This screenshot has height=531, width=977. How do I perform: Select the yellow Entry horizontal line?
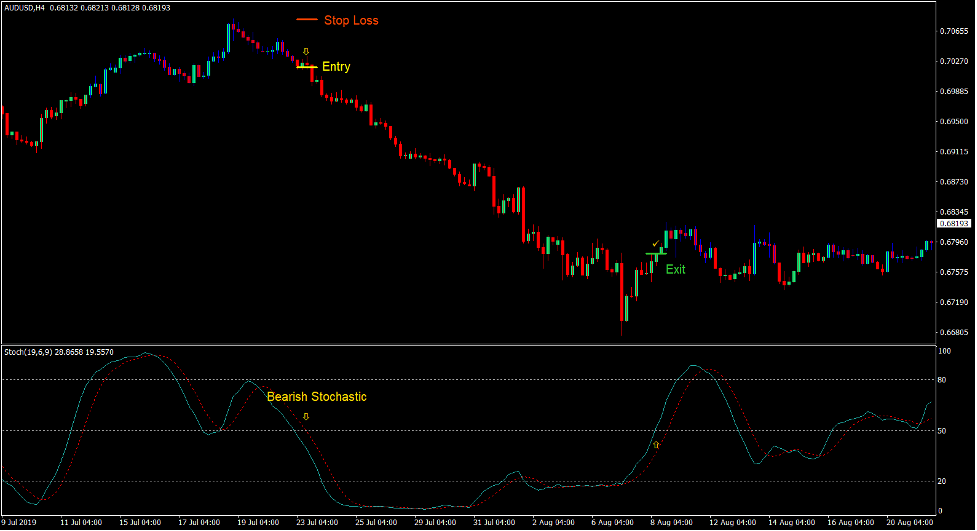(x=306, y=67)
